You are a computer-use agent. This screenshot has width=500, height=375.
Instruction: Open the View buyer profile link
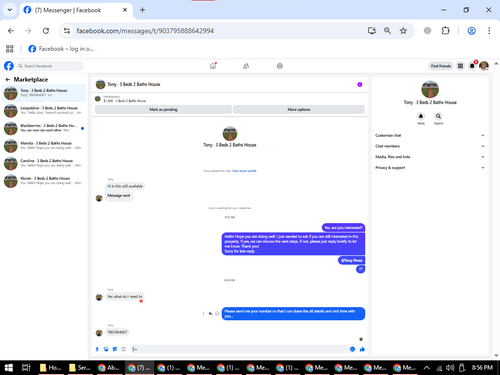point(244,171)
